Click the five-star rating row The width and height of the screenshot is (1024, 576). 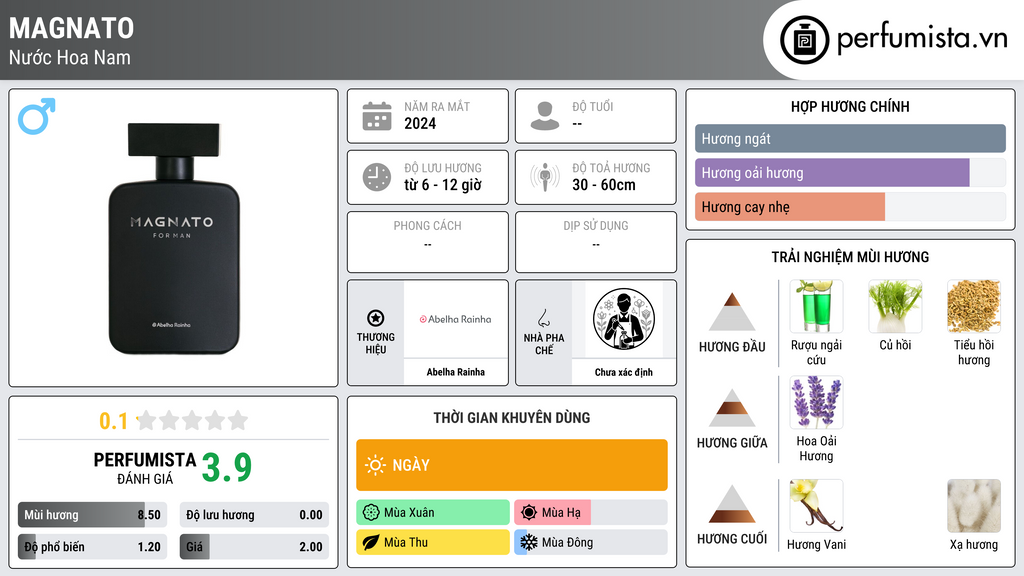[192, 420]
